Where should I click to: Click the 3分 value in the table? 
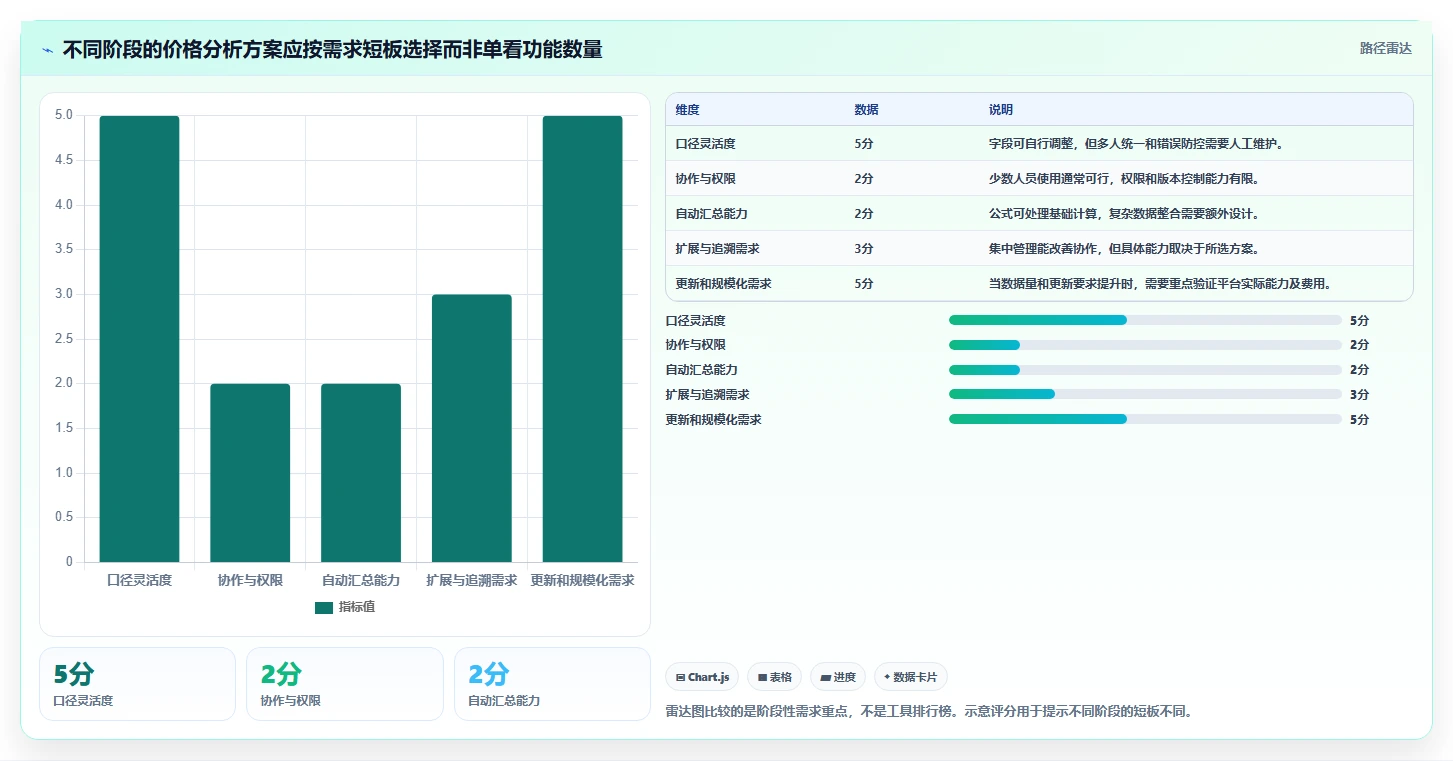pyautogui.click(x=864, y=249)
